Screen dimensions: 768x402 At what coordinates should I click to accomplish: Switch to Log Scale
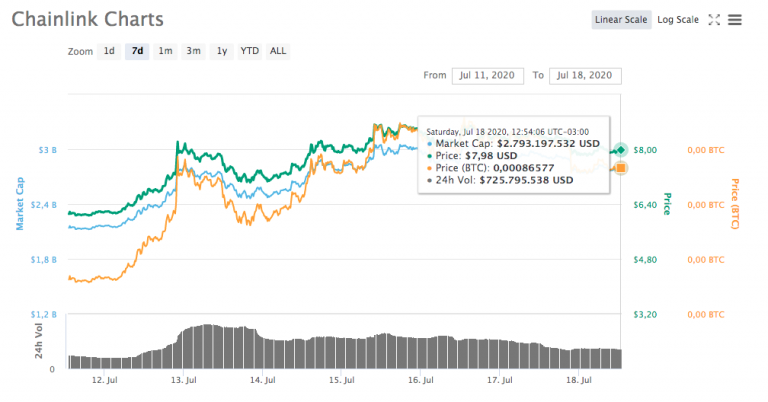click(x=678, y=20)
